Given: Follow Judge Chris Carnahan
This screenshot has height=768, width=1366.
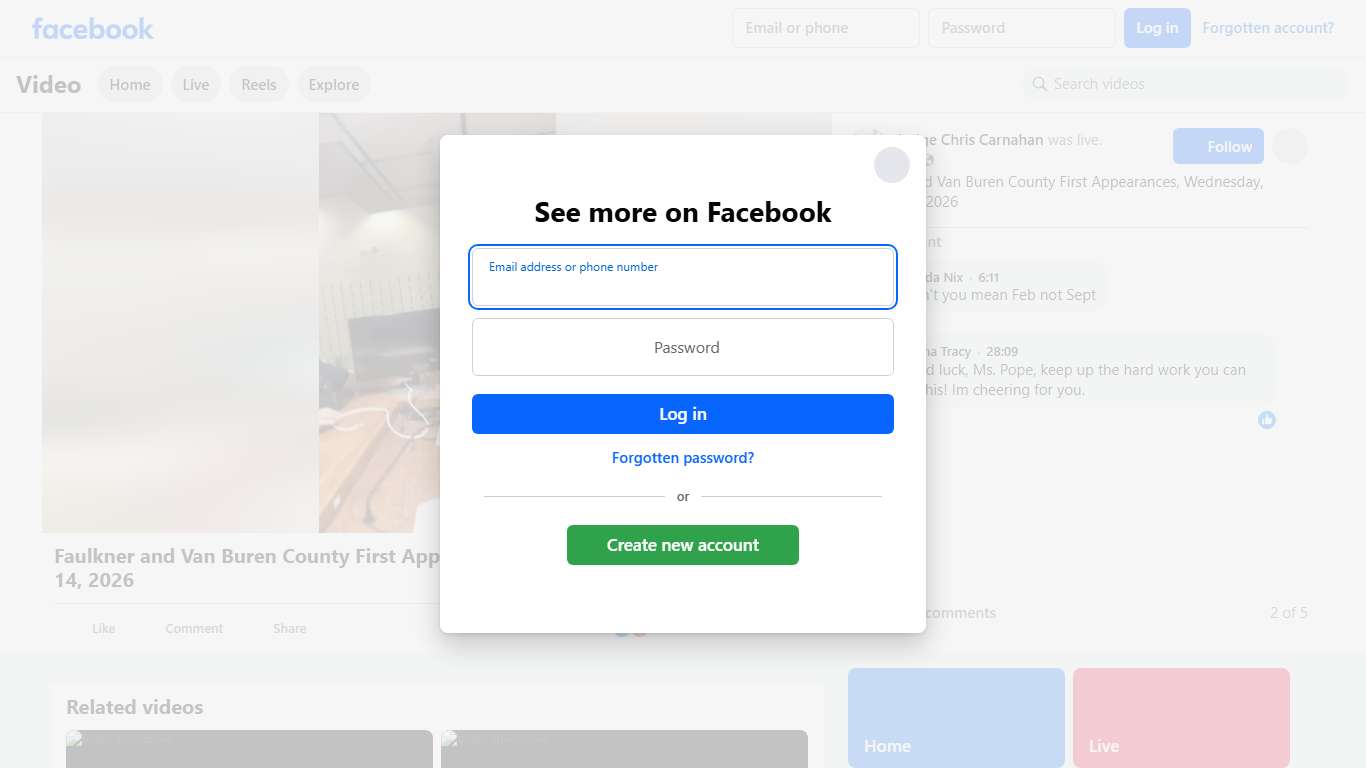Looking at the screenshot, I should click(1218, 146).
